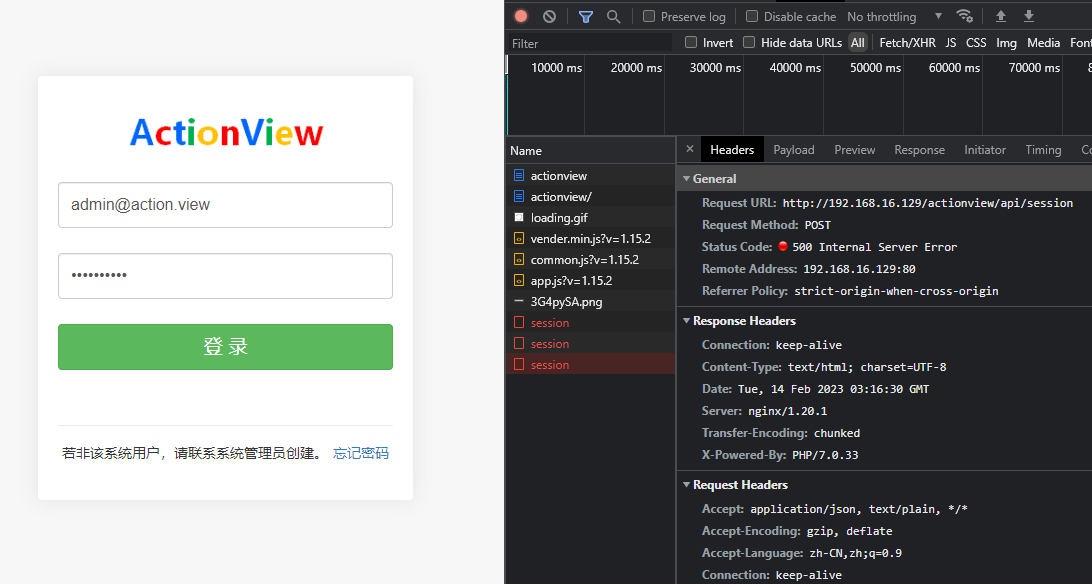Import HAR file (upload arrow icon)
The width and height of the screenshot is (1092, 584).
pyautogui.click(x=1000, y=16)
